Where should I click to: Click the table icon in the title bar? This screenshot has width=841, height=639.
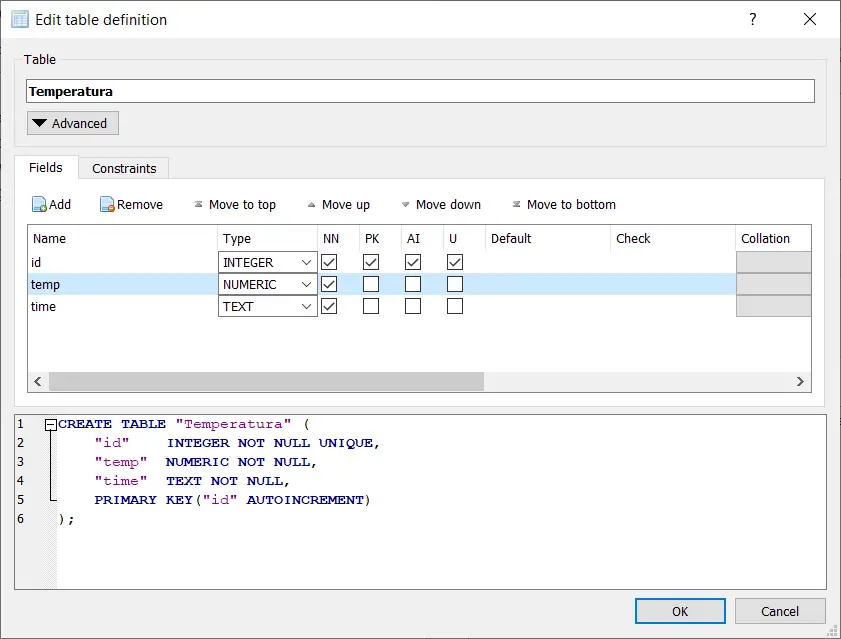pyautogui.click(x=18, y=19)
